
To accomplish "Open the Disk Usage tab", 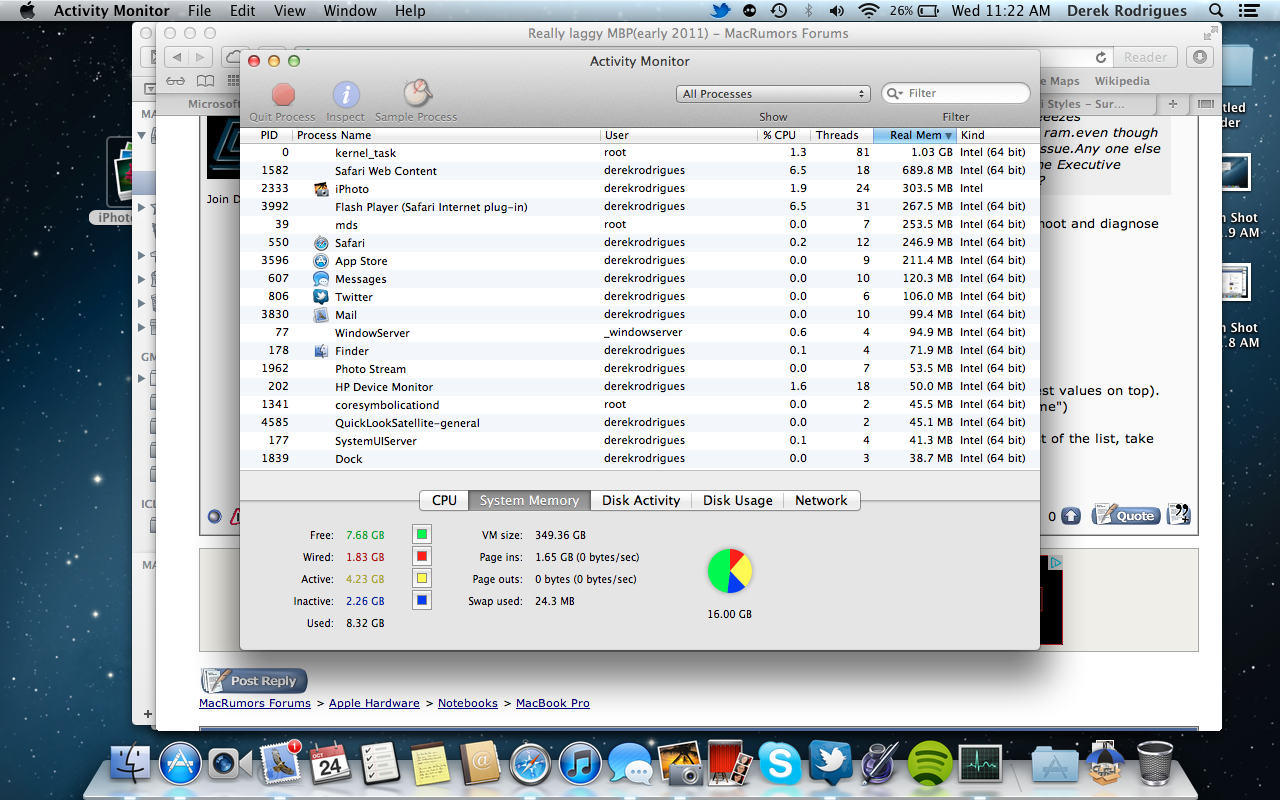I will 737,500.
